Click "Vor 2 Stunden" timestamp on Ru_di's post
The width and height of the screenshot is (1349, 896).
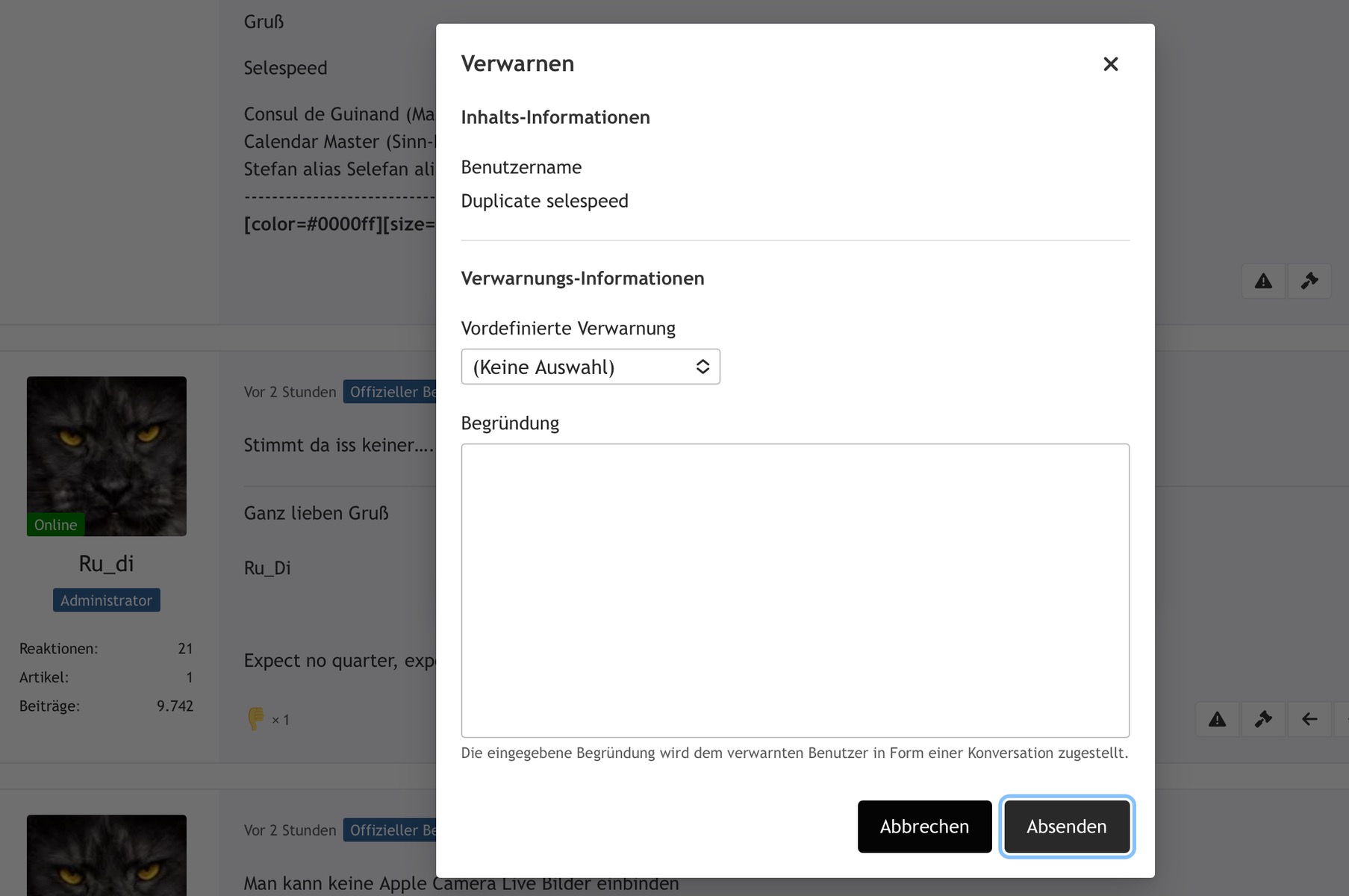290,392
